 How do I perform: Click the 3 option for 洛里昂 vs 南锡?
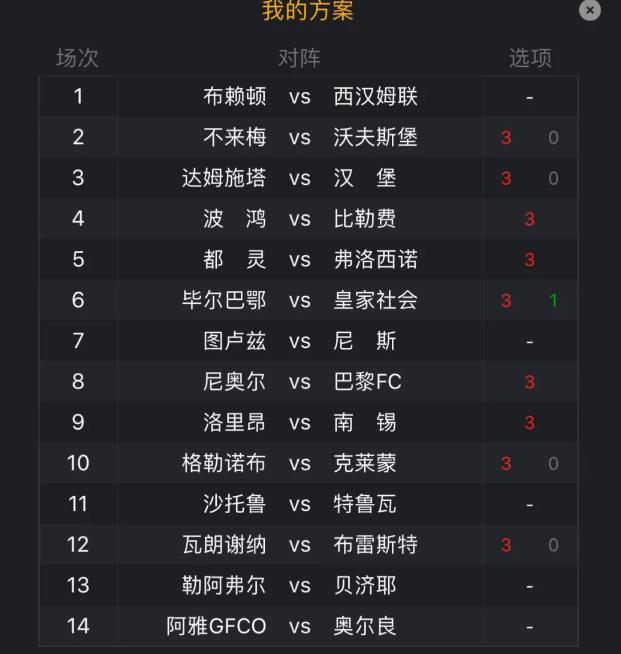point(529,423)
